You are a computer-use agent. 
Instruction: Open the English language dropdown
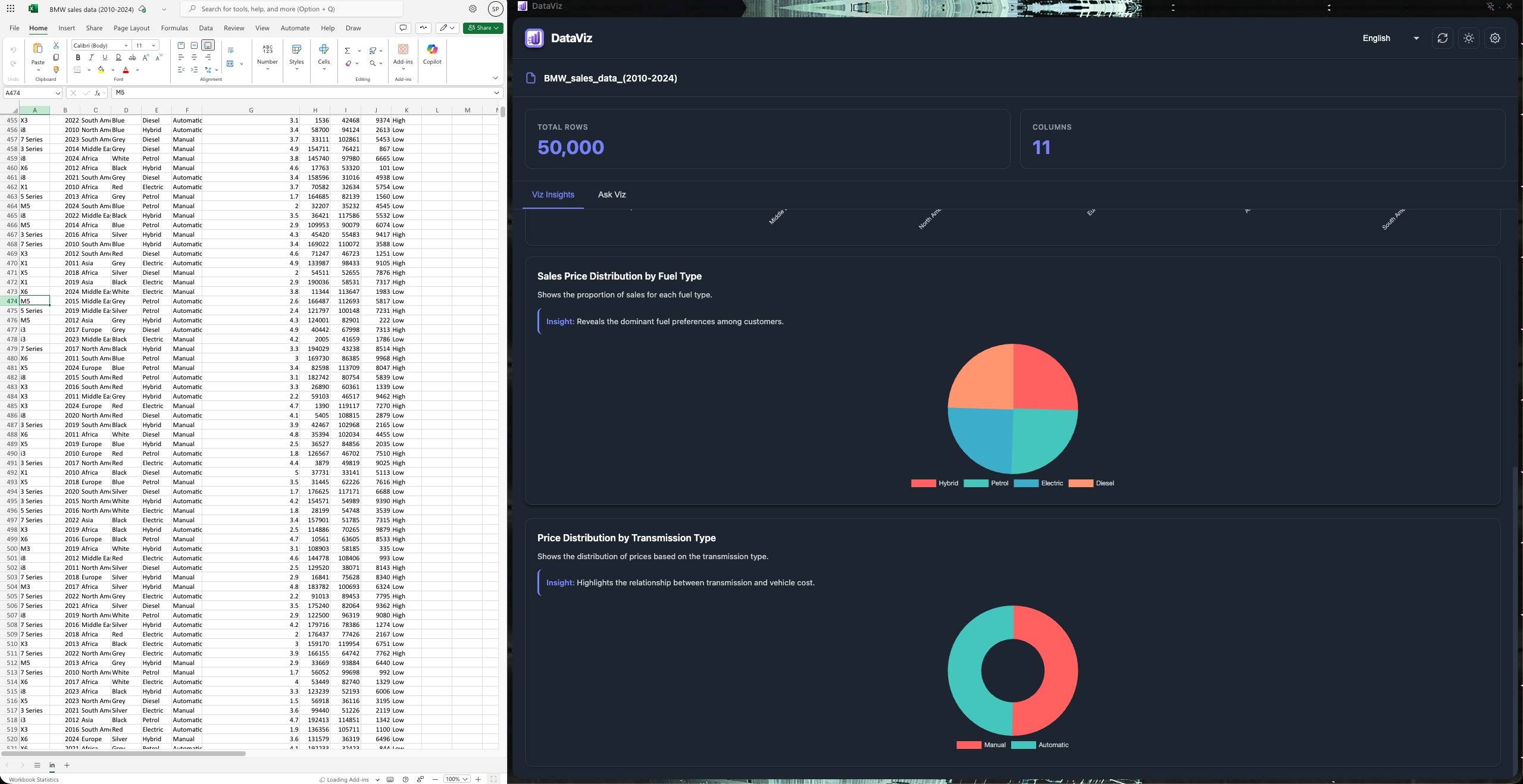tap(1391, 38)
